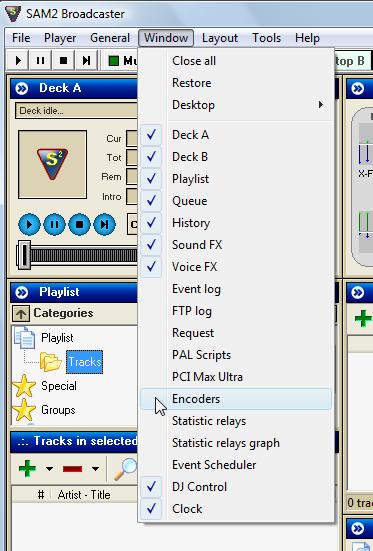Open FTP log window
373x551 pixels.
pos(236,311)
